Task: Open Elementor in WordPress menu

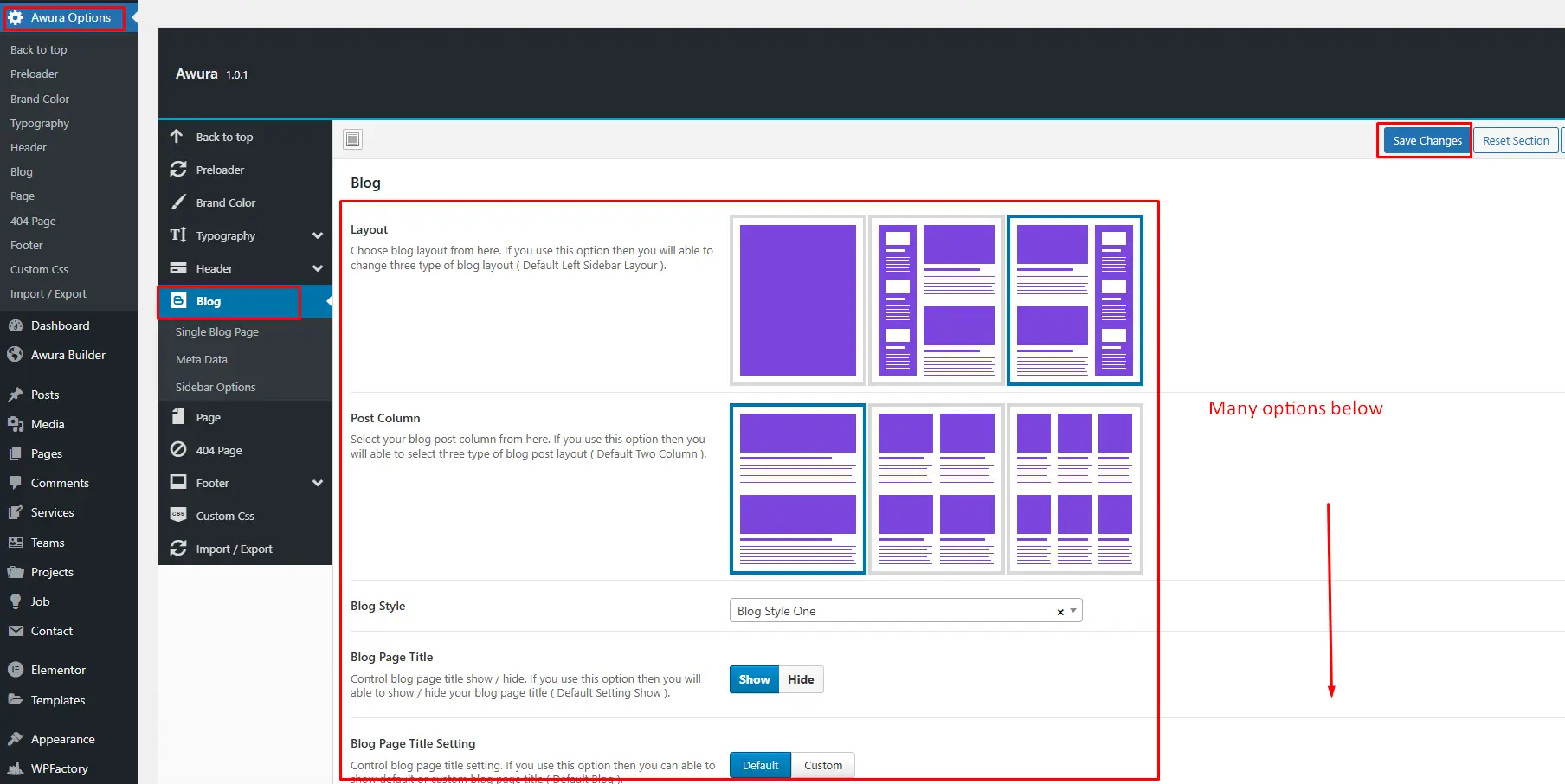Action: point(58,670)
